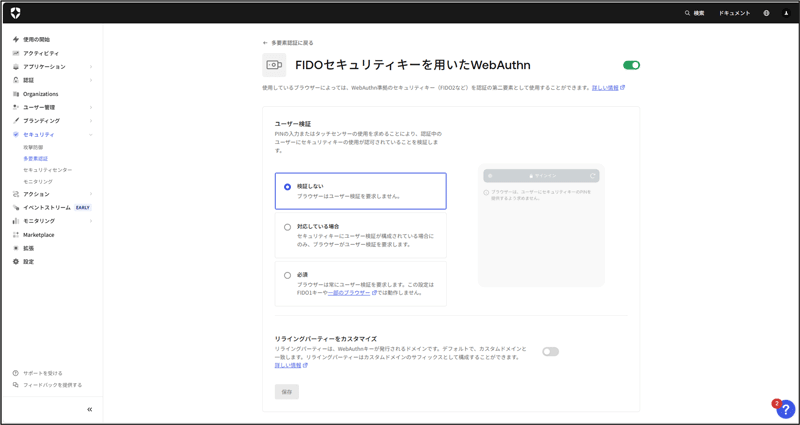800x425 pixels.
Task: Click the 拡張 sidebar label
Action: coord(29,248)
